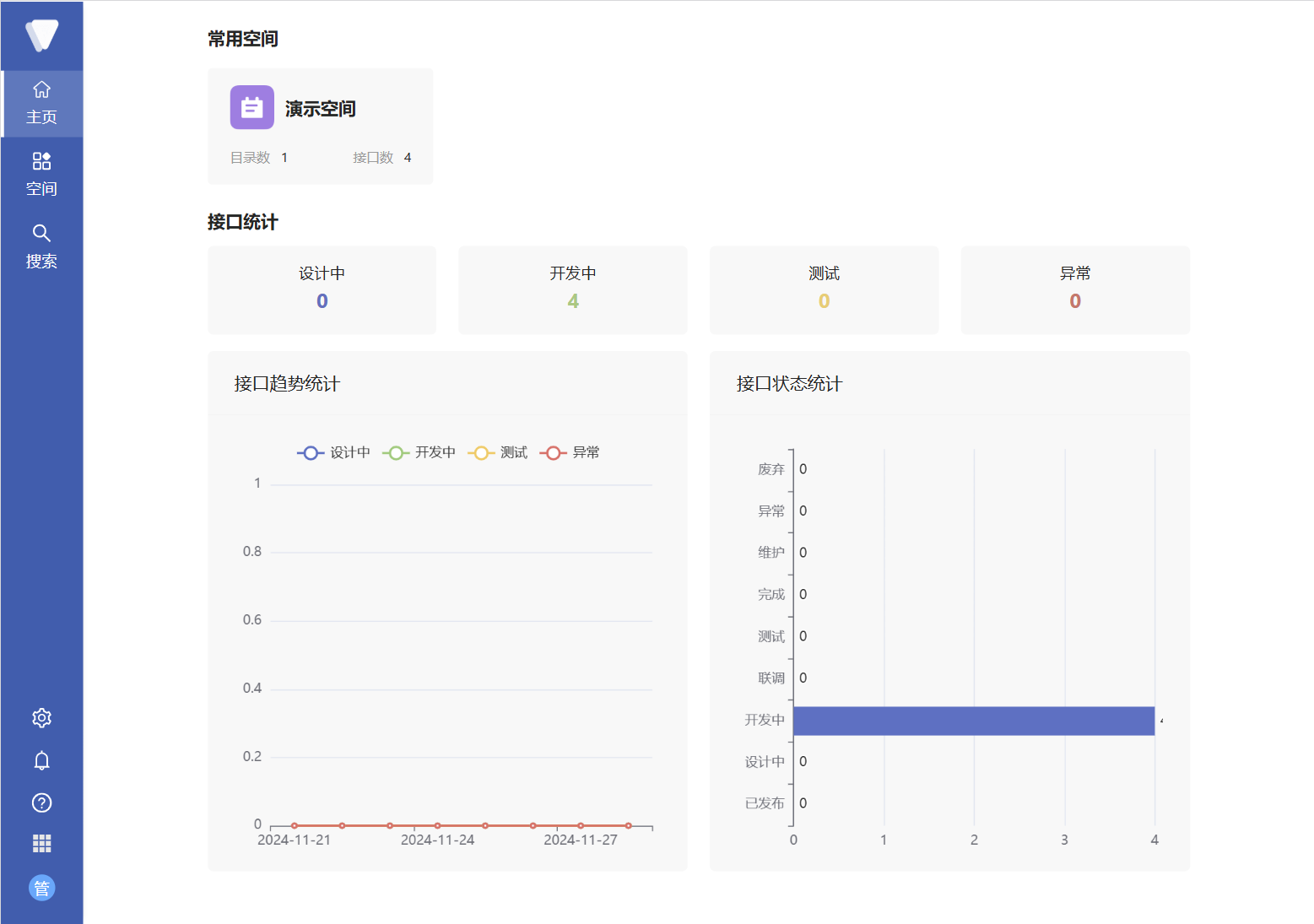
Task: Hide the 测试 series in the legend
Action: (498, 453)
